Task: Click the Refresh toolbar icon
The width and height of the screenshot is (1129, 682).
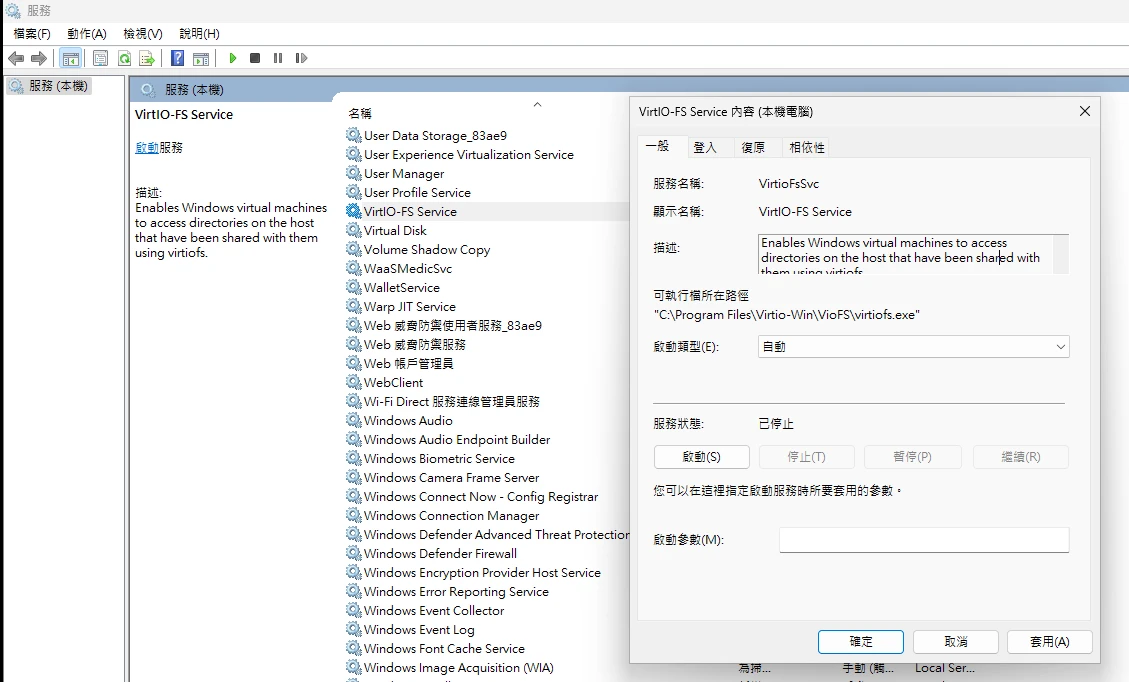Action: (124, 59)
